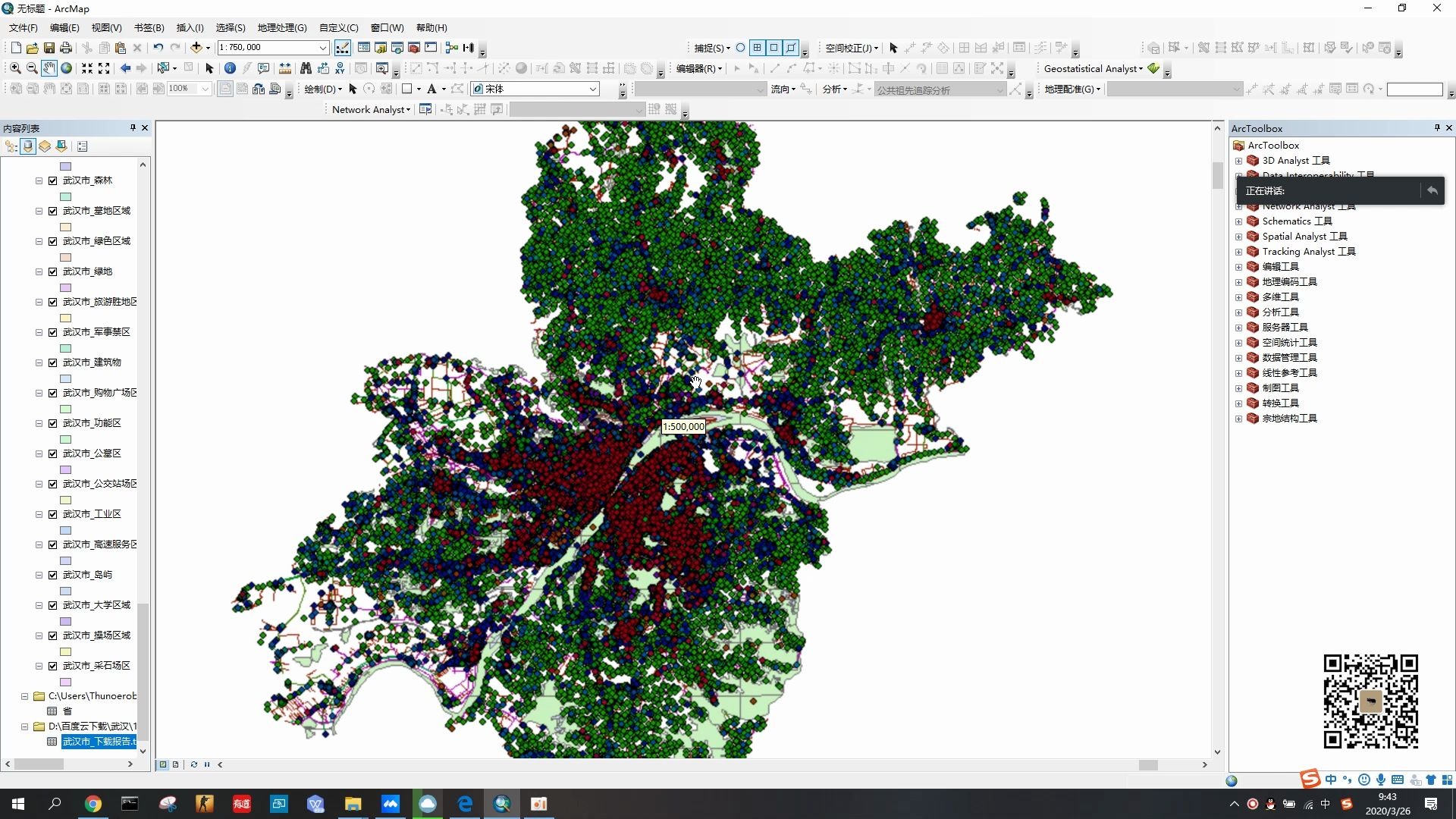Click Fixed Zoom In icon
The image size is (1456, 819).
coord(87,68)
